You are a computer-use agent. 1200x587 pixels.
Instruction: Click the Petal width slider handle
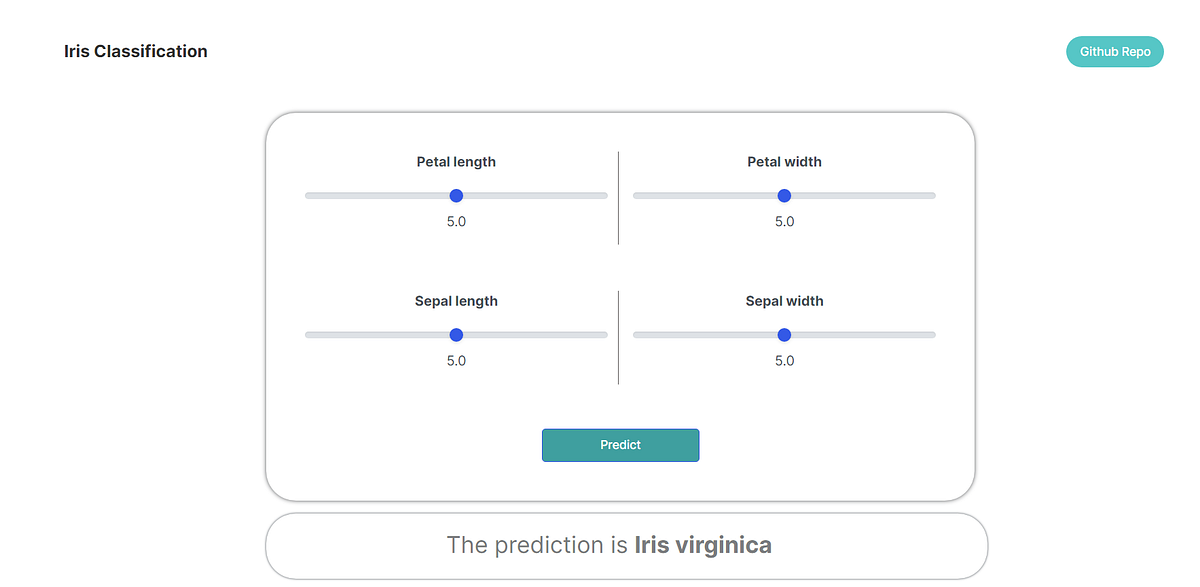click(x=784, y=195)
